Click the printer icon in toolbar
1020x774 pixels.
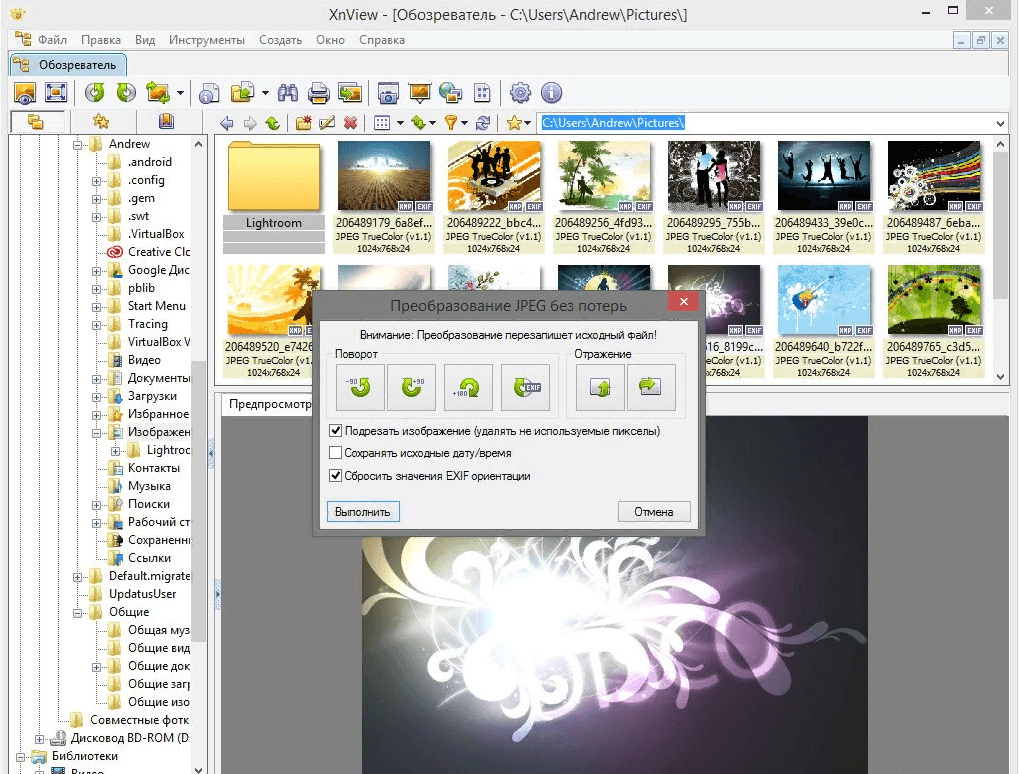pos(319,94)
